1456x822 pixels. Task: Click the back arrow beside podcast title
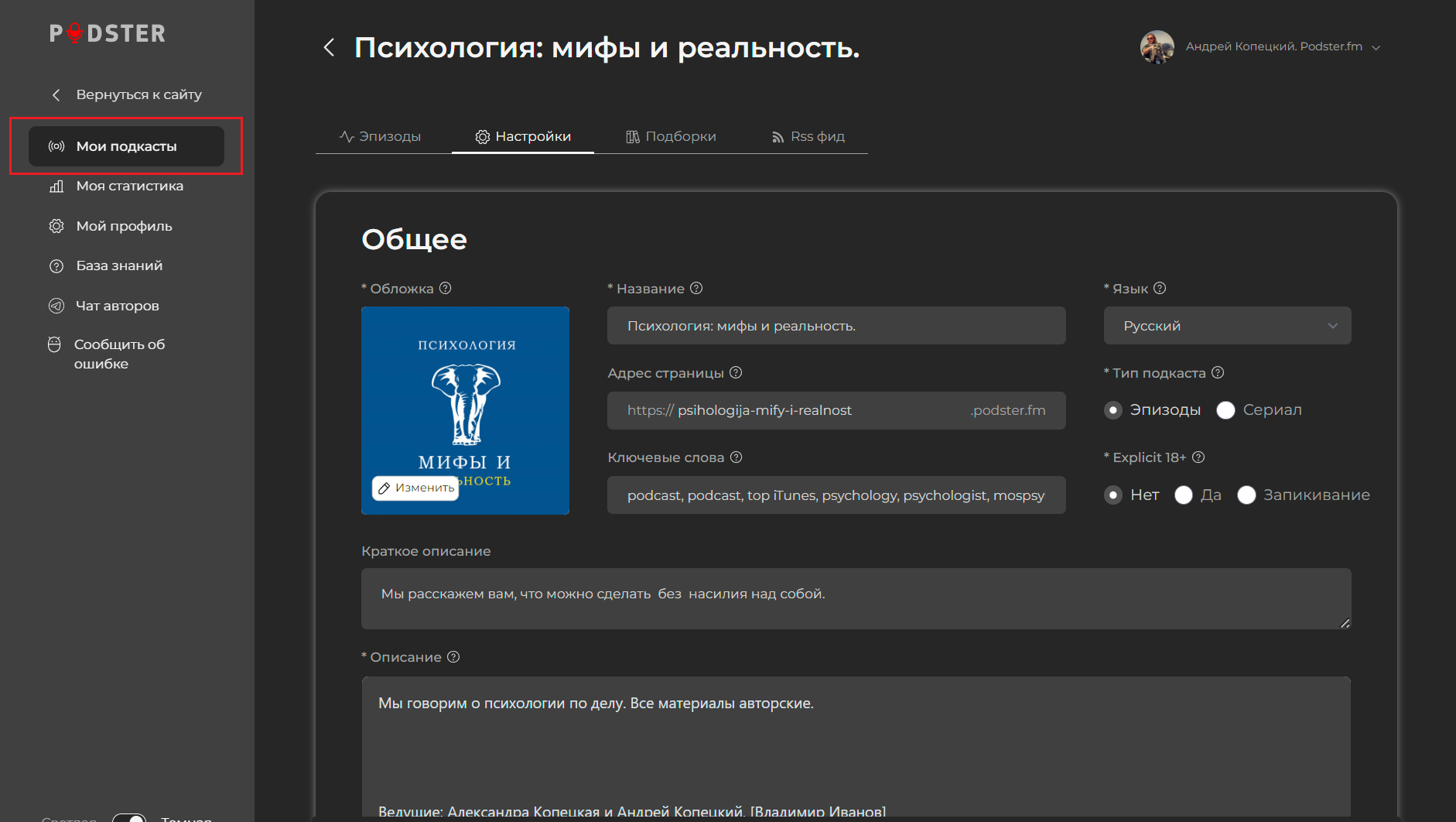point(330,48)
